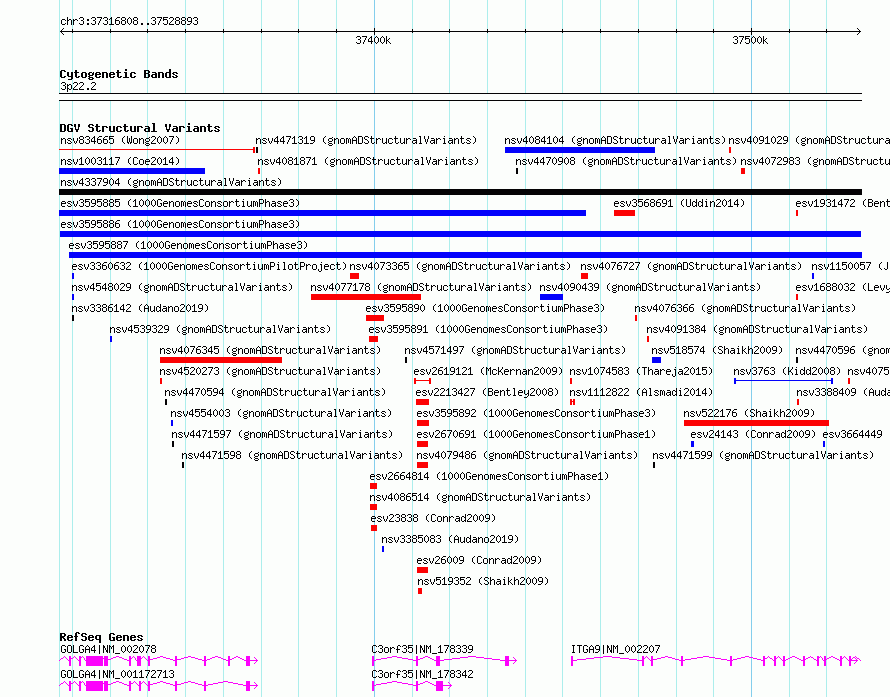
Task: Click the esv3595887 (1000GenomesConsortiumPhase3) label
Action: tap(188, 245)
